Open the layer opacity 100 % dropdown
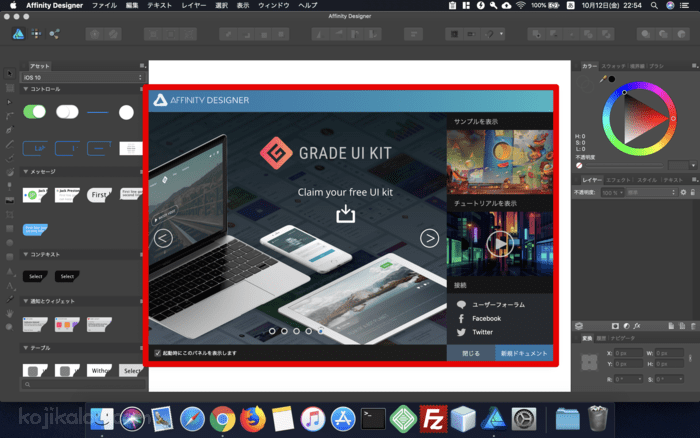This screenshot has height=438, width=700. click(612, 192)
